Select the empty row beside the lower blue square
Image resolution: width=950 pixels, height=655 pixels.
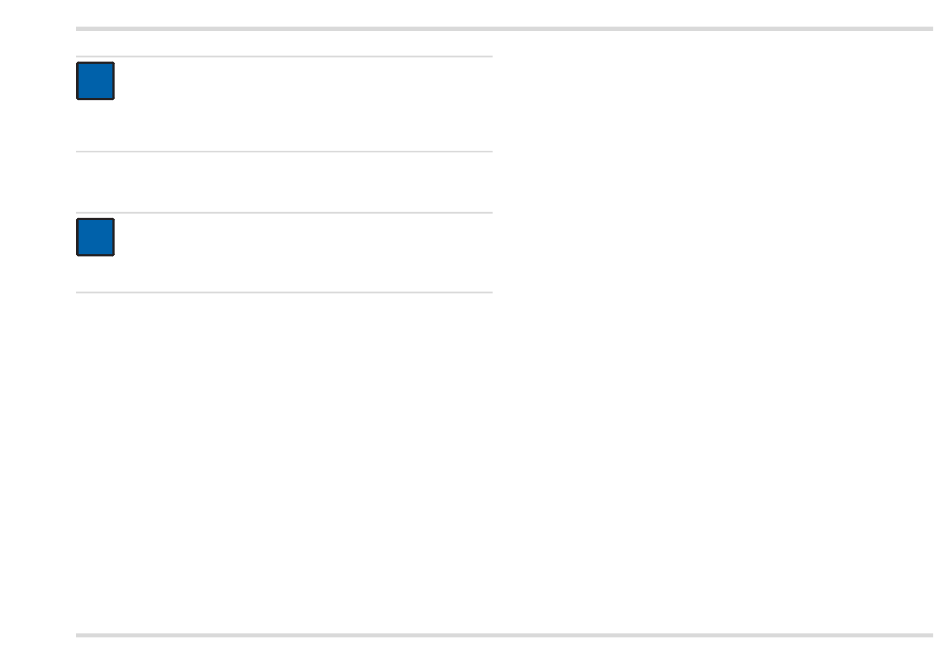pos(284,252)
